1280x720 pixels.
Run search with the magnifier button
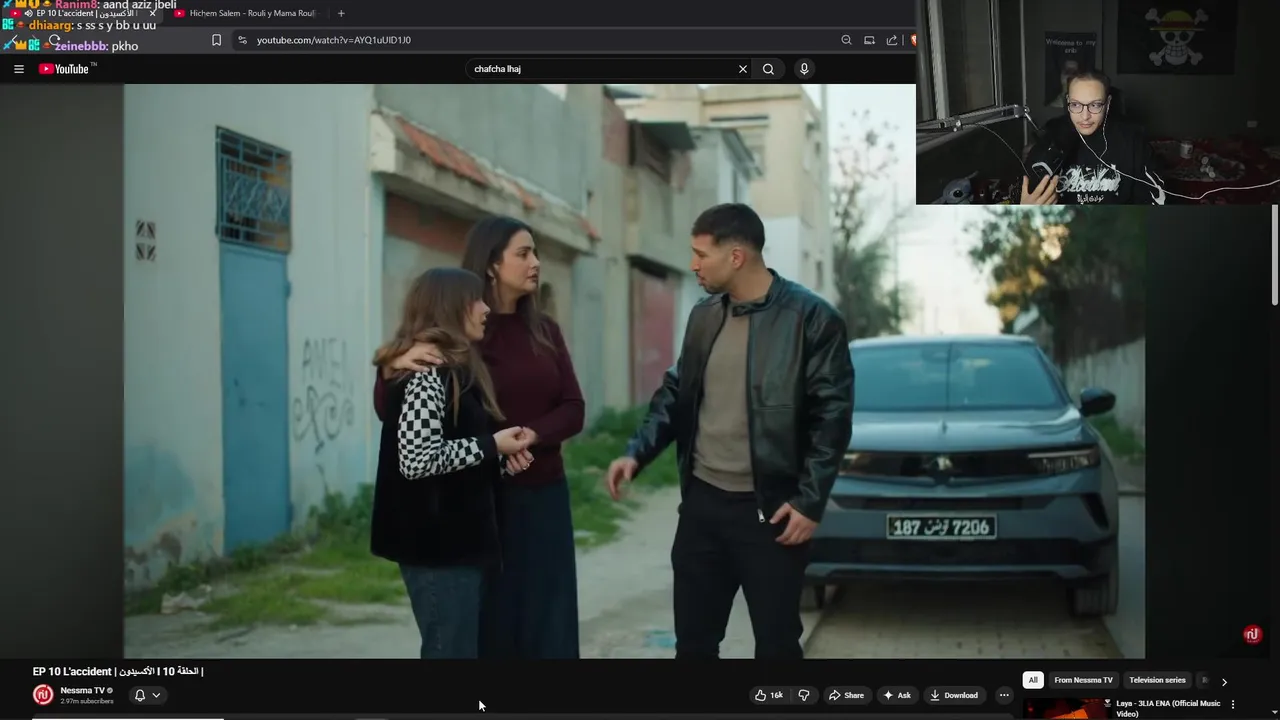(768, 69)
